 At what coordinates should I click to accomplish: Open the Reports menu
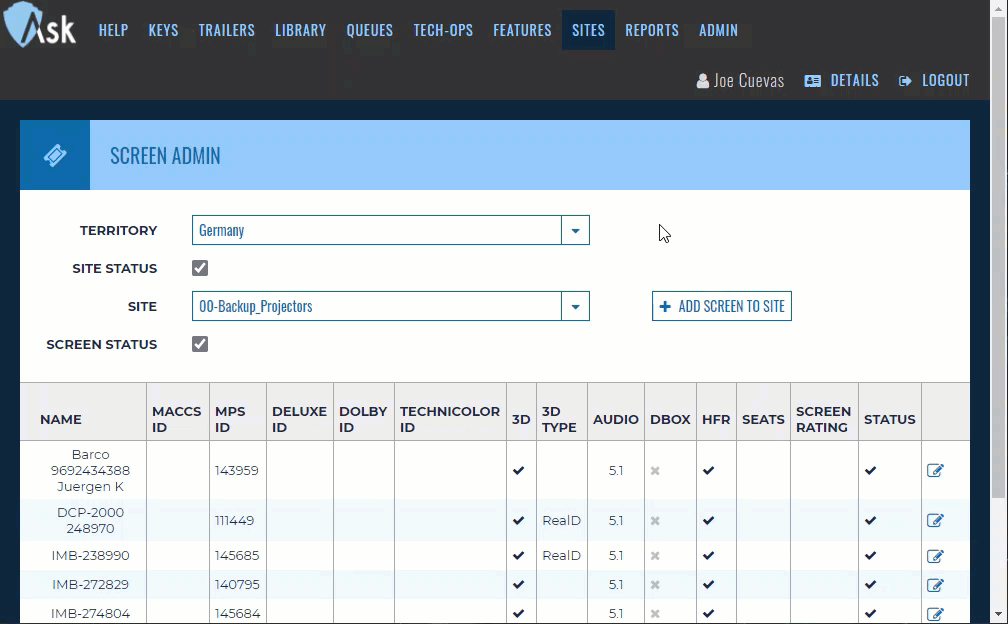651,30
